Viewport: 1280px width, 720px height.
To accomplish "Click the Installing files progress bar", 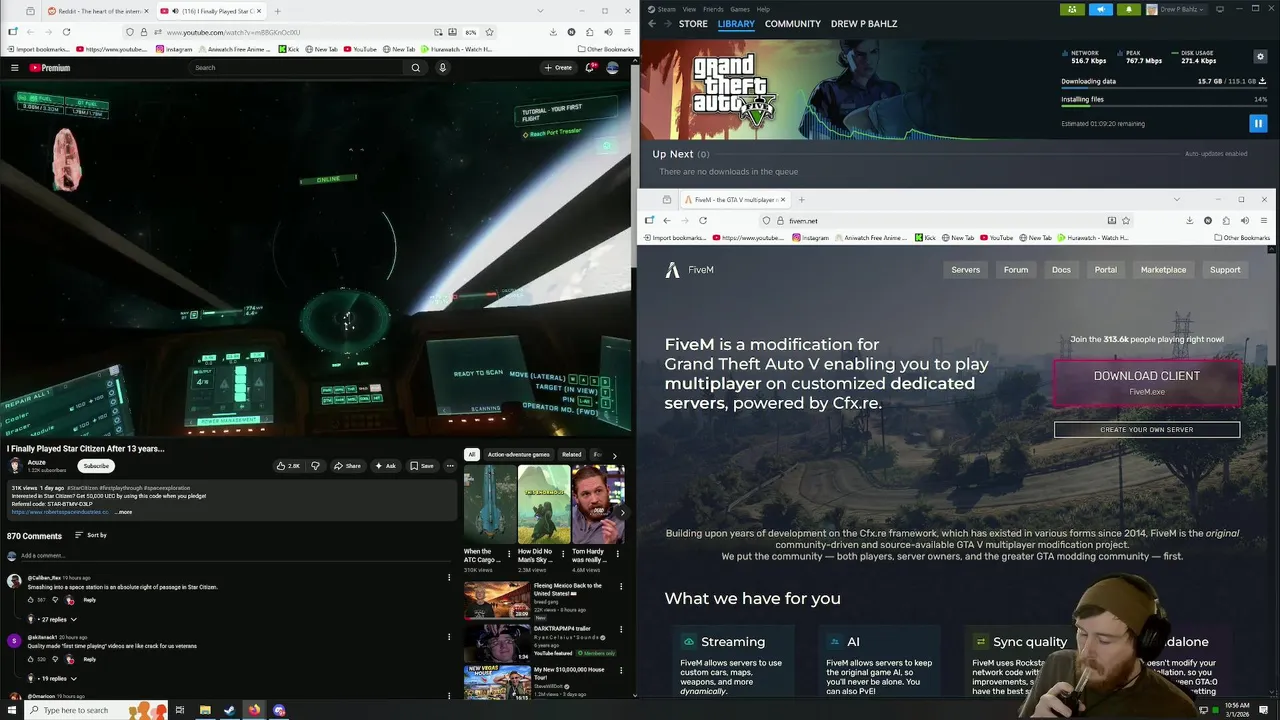I will [1164, 107].
